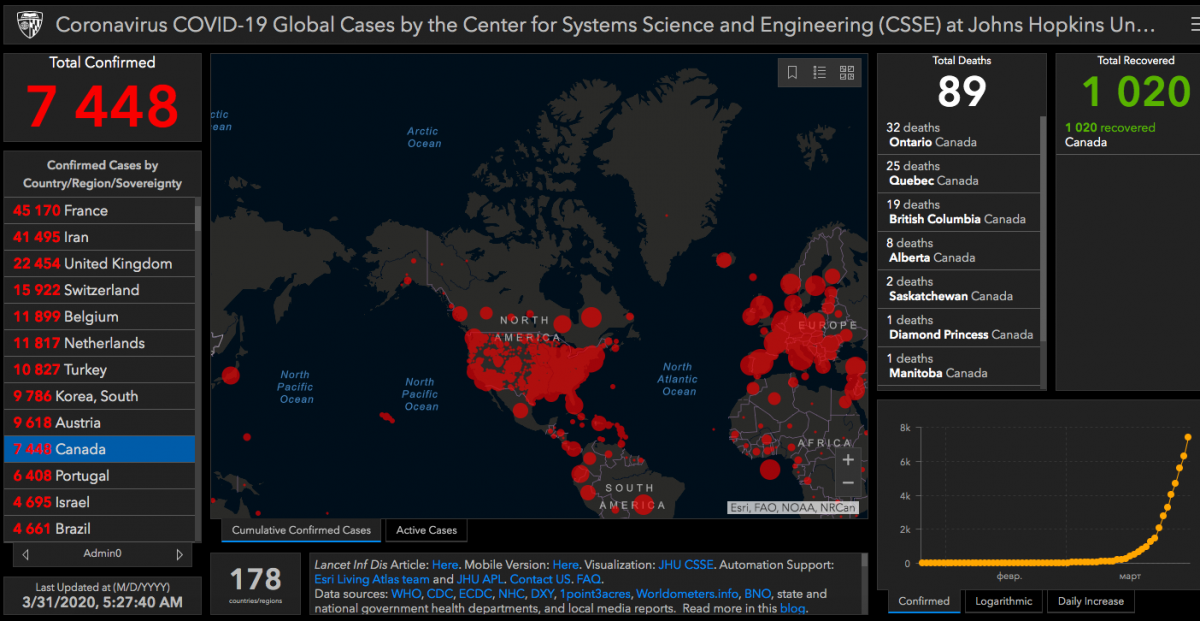
Task: Click '1 deaths Diamond Princess' entry
Action: pos(959,328)
